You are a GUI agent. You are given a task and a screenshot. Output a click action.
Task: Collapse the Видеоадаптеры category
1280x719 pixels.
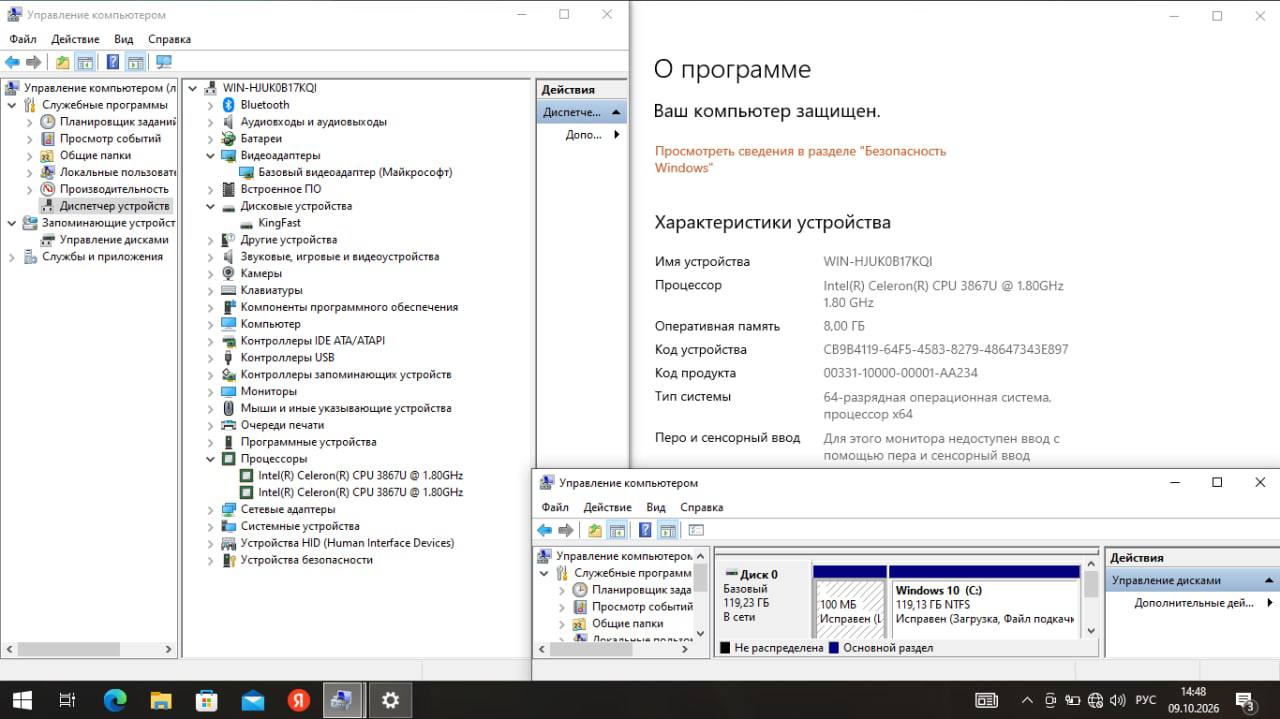[x=210, y=156]
